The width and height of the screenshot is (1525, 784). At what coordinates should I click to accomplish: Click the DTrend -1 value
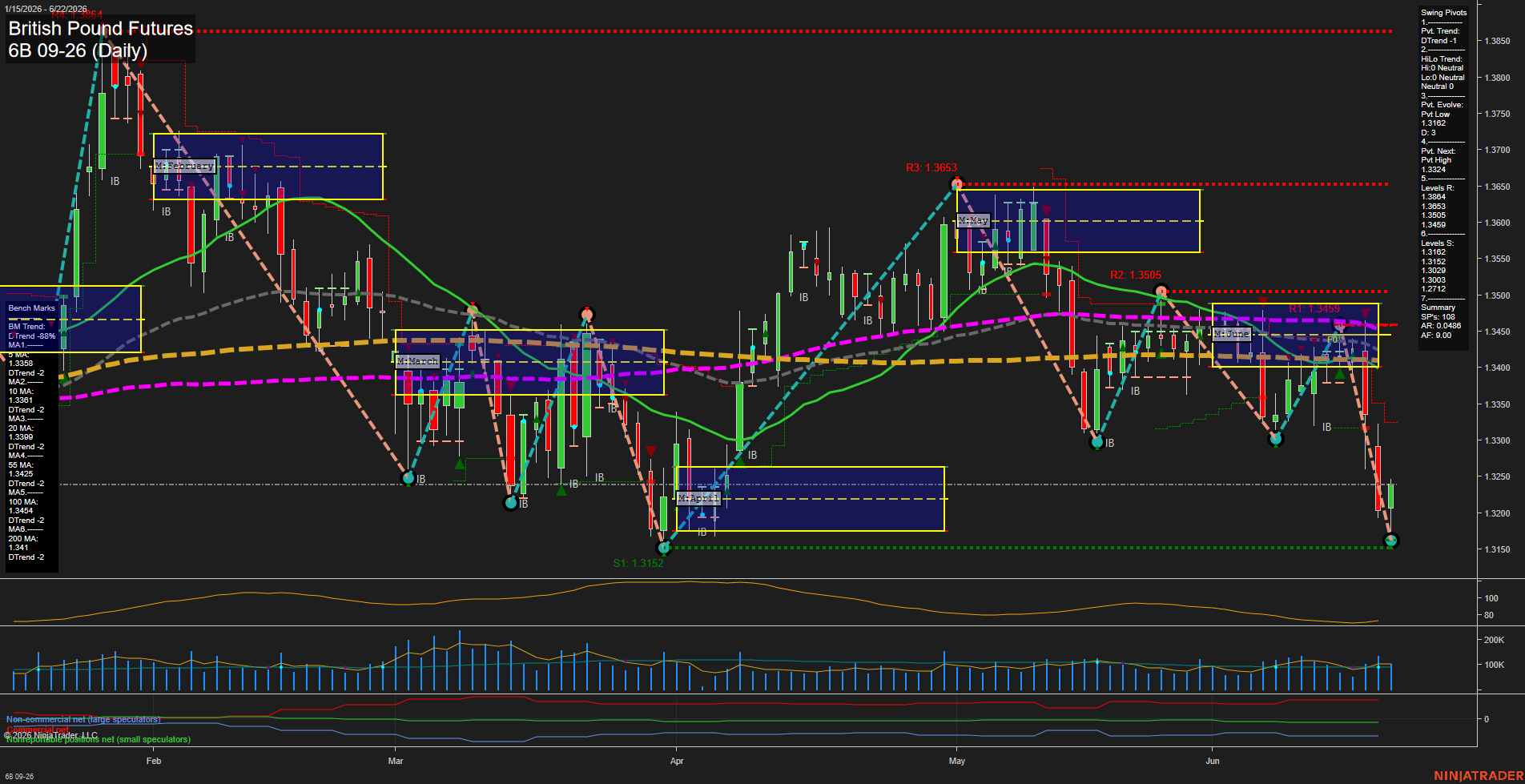pos(1438,40)
